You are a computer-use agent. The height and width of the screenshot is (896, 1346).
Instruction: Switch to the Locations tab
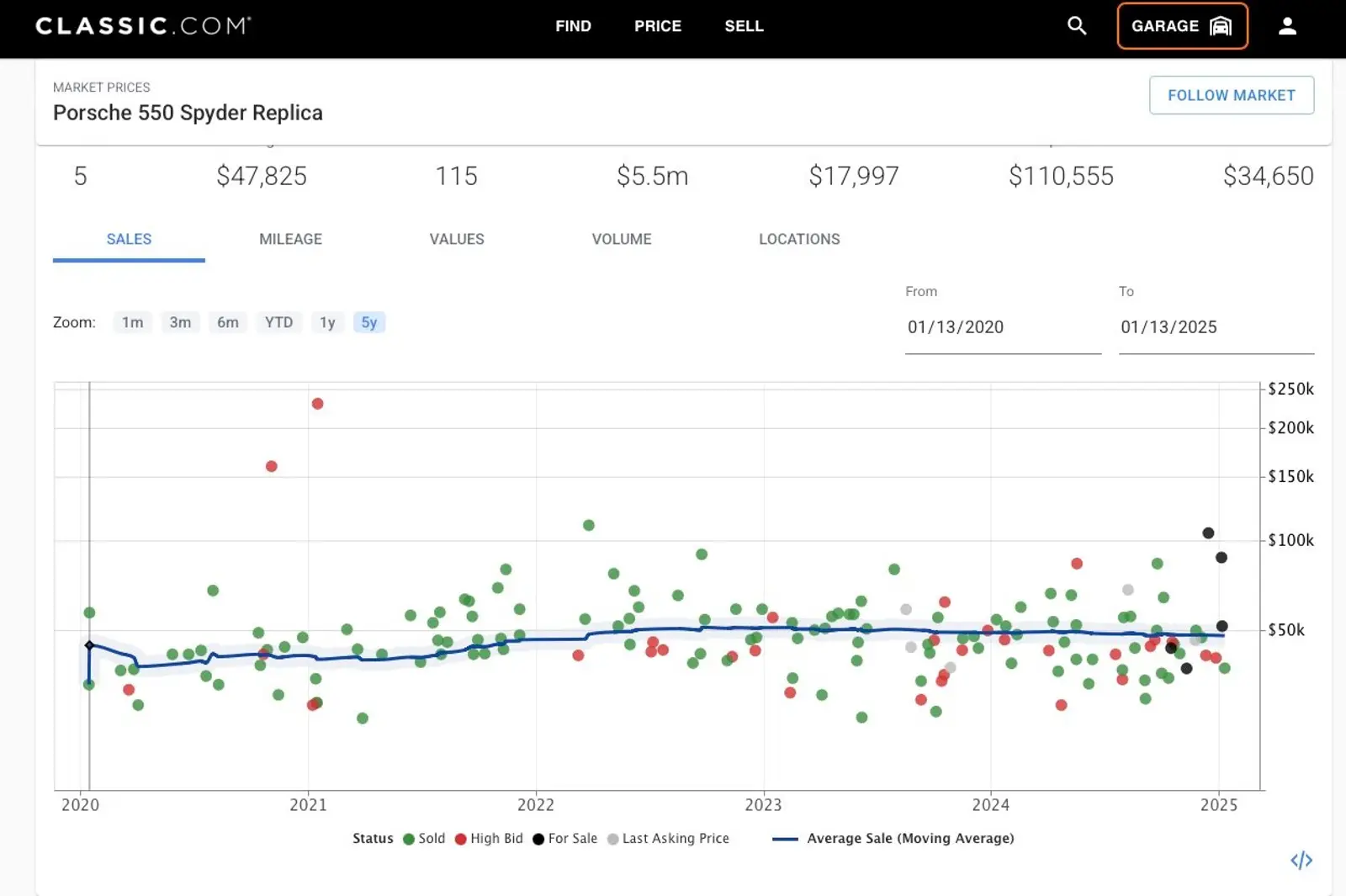click(x=799, y=239)
